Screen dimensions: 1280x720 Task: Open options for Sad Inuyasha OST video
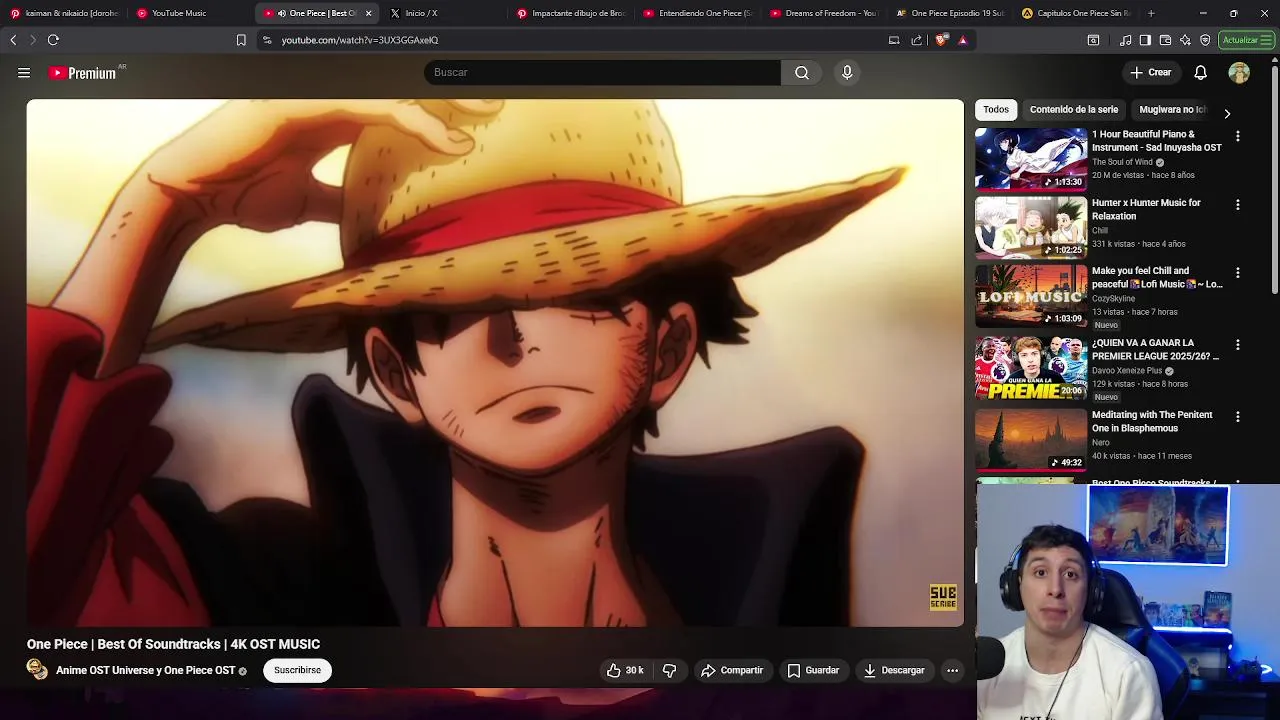pos(1237,136)
